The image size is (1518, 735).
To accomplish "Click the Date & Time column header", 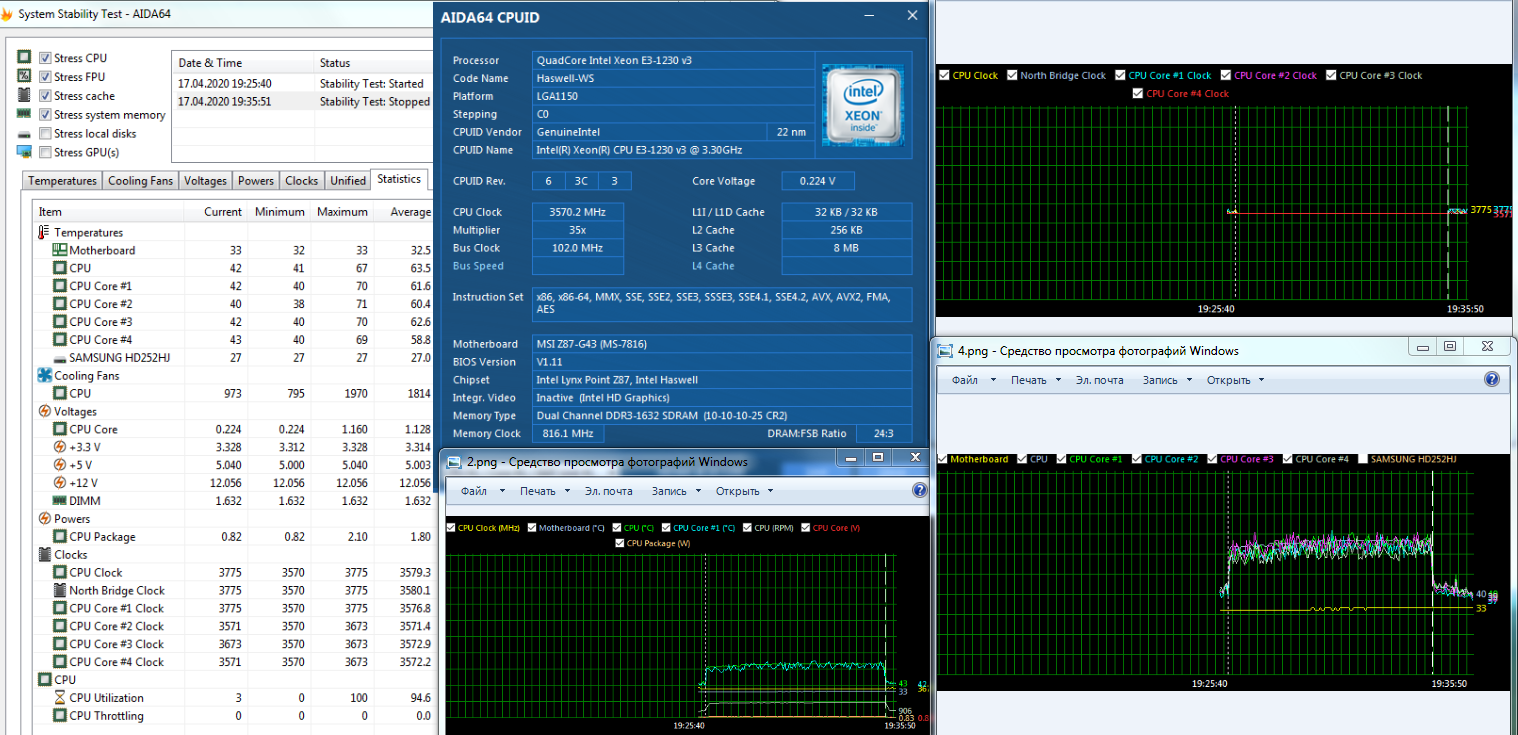I will [x=243, y=63].
